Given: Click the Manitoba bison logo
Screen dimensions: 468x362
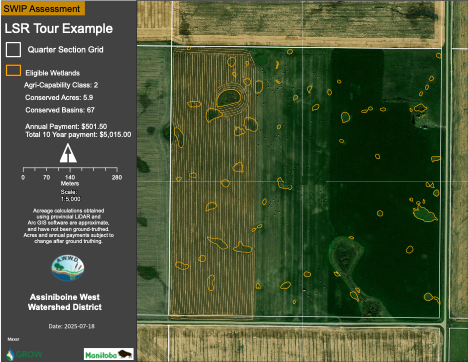Looking at the screenshot, I should point(109,354).
